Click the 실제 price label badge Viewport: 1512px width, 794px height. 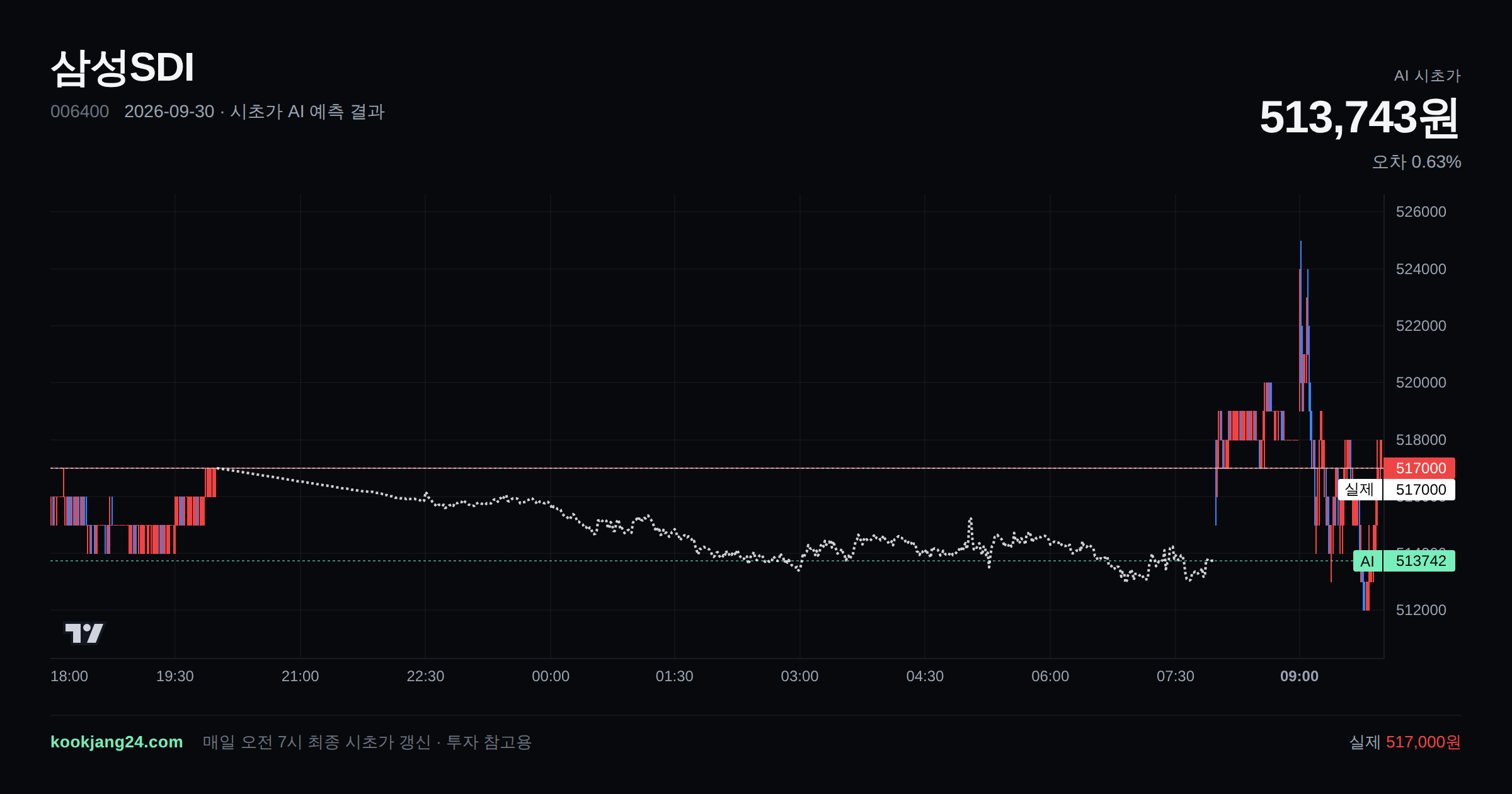[x=1360, y=490]
